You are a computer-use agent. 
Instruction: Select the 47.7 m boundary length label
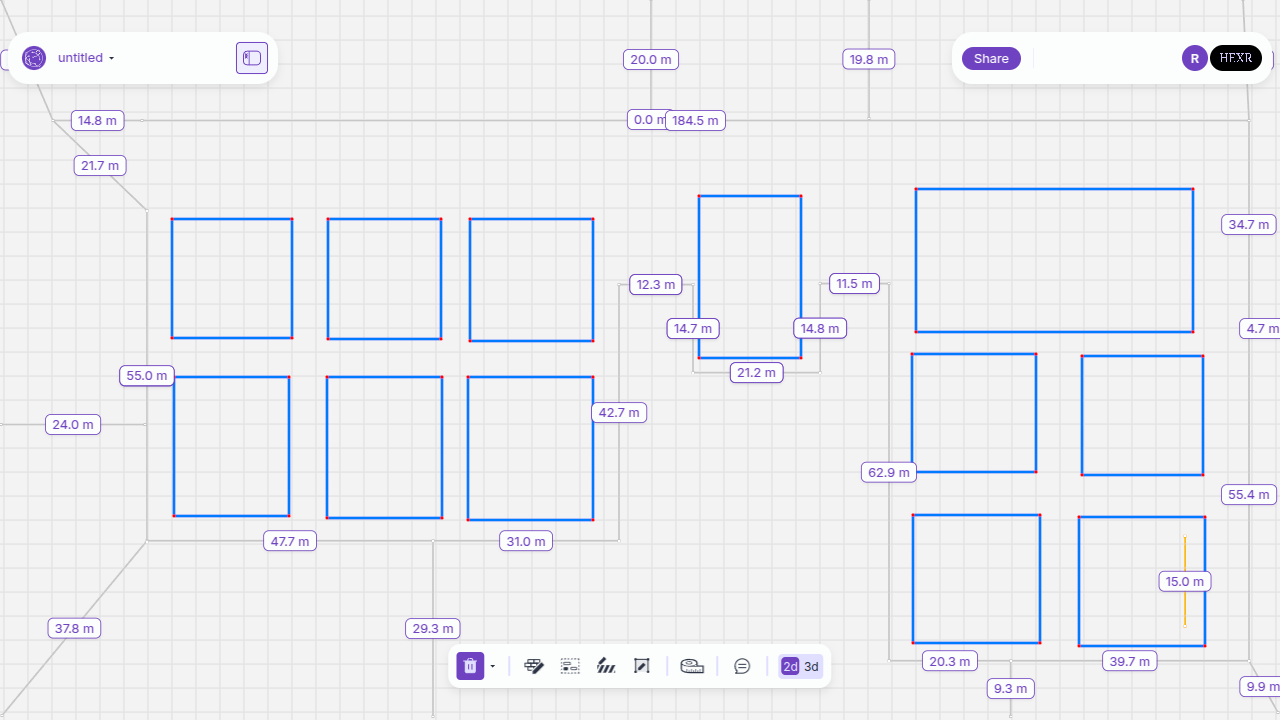tap(290, 542)
